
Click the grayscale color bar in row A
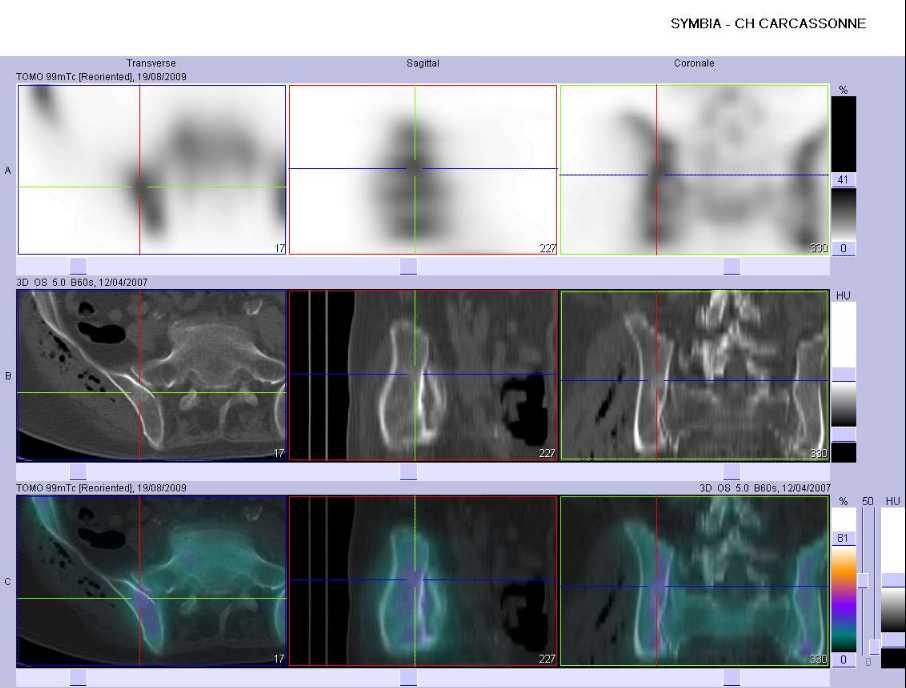coord(844,214)
